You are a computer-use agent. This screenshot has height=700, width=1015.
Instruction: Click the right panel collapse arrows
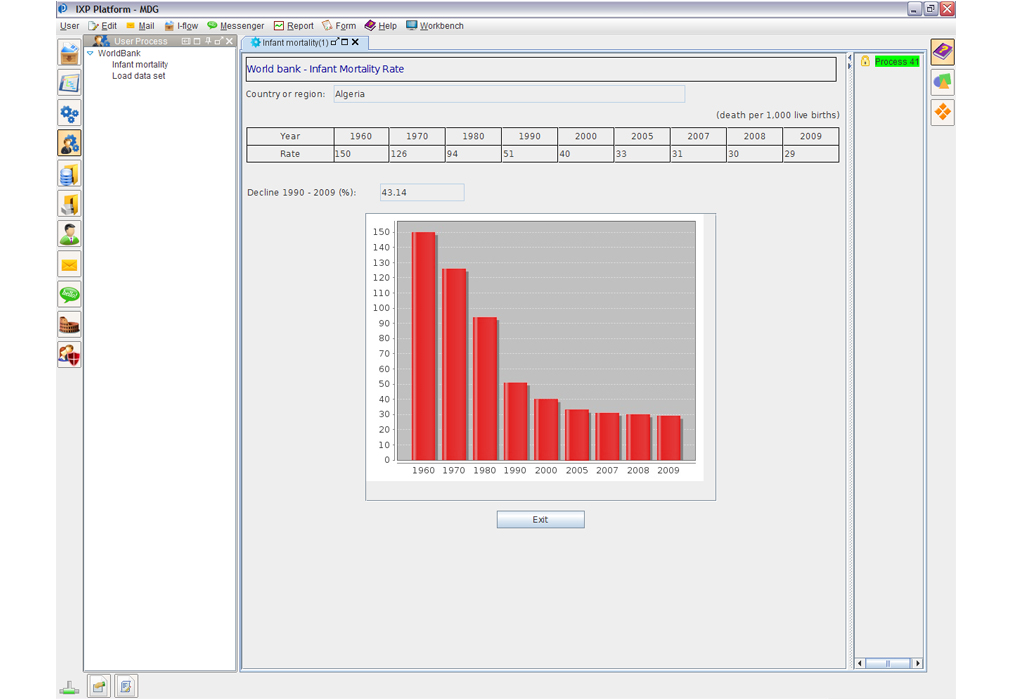coord(849,62)
